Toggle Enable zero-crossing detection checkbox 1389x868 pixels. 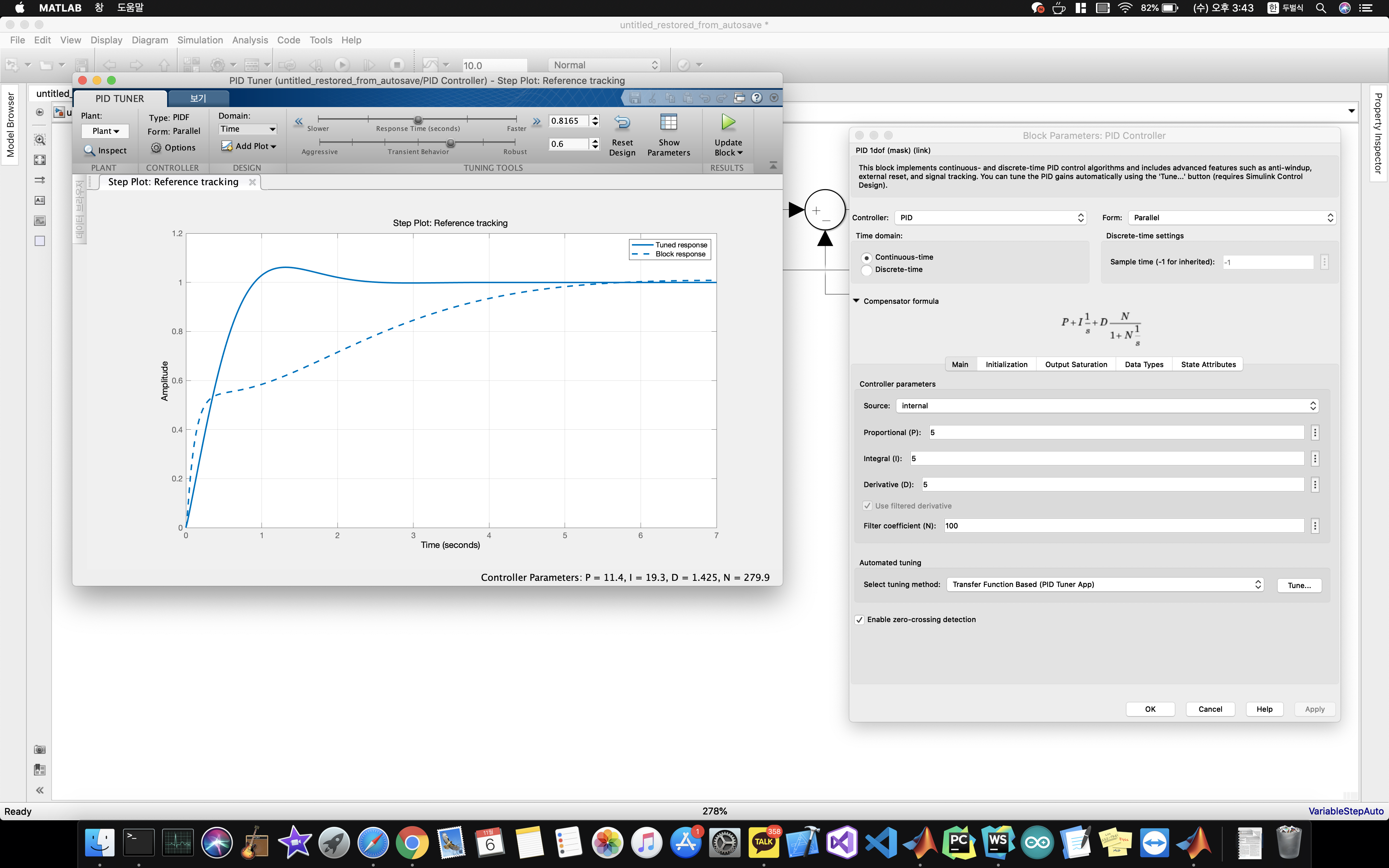(859, 620)
